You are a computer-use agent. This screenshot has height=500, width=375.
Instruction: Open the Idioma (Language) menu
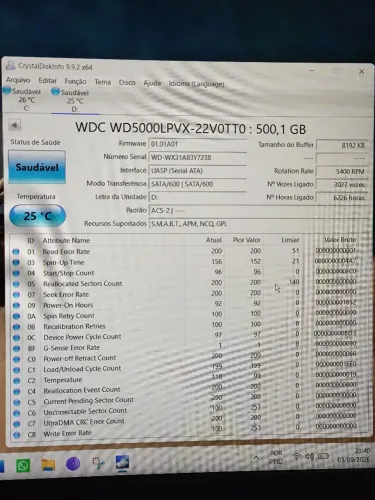tap(196, 84)
